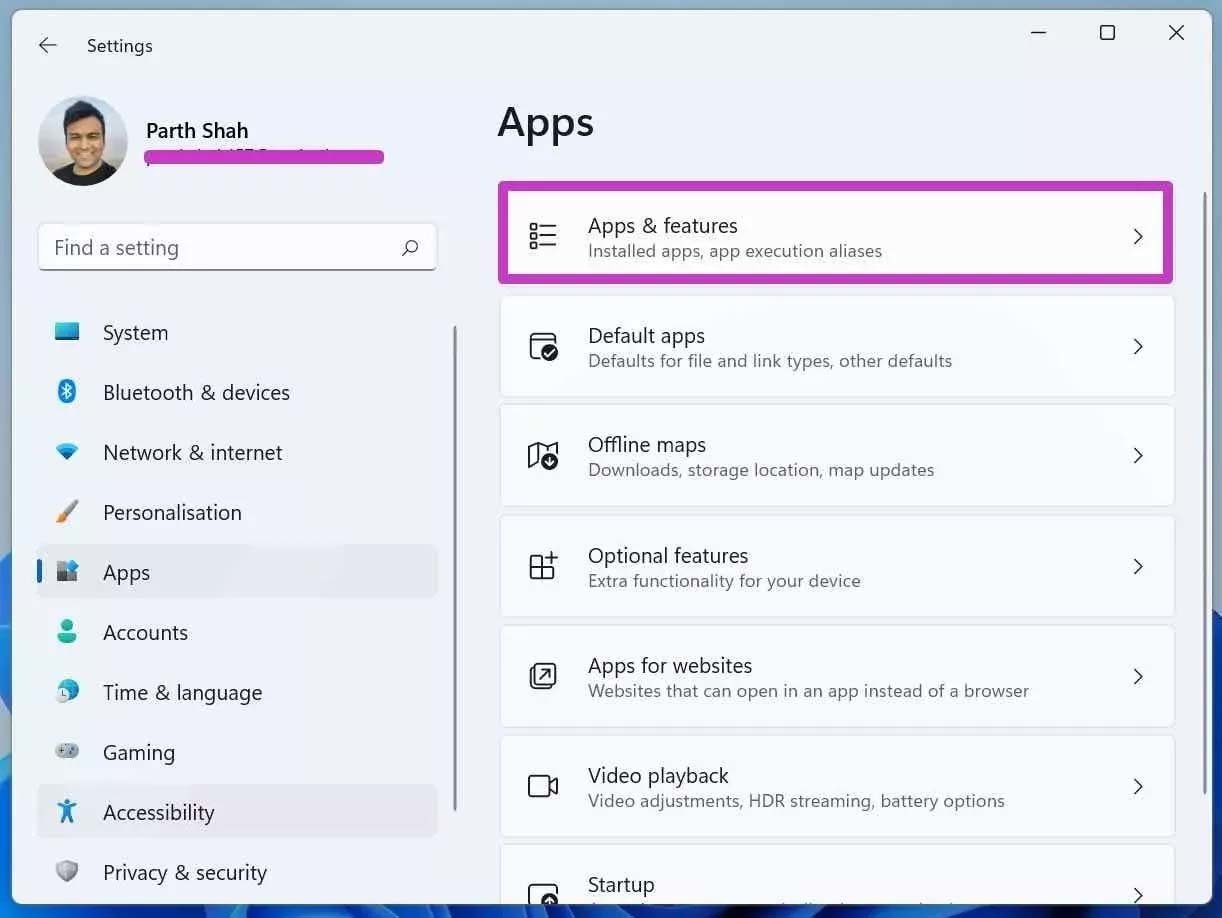Click the Offline maps icon
This screenshot has width=1222, height=918.
[543, 456]
